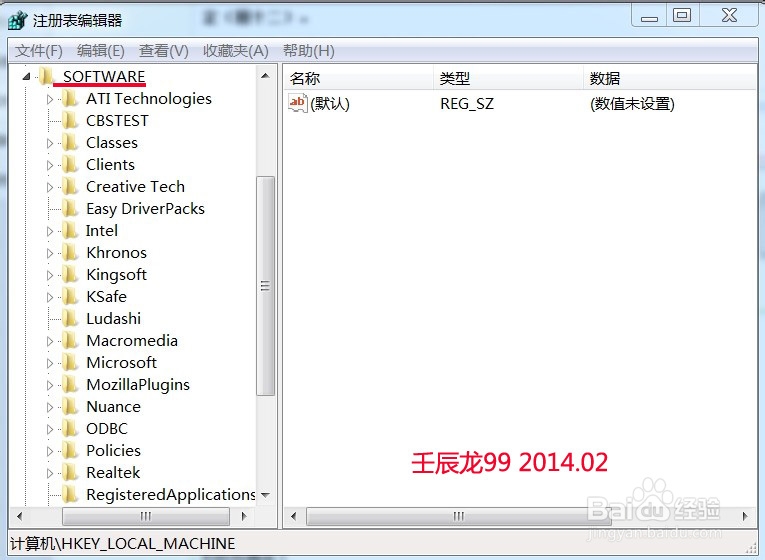Screen dimensions: 765x560
Task: Select the Easy DriverPacks key label
Action: [145, 209]
